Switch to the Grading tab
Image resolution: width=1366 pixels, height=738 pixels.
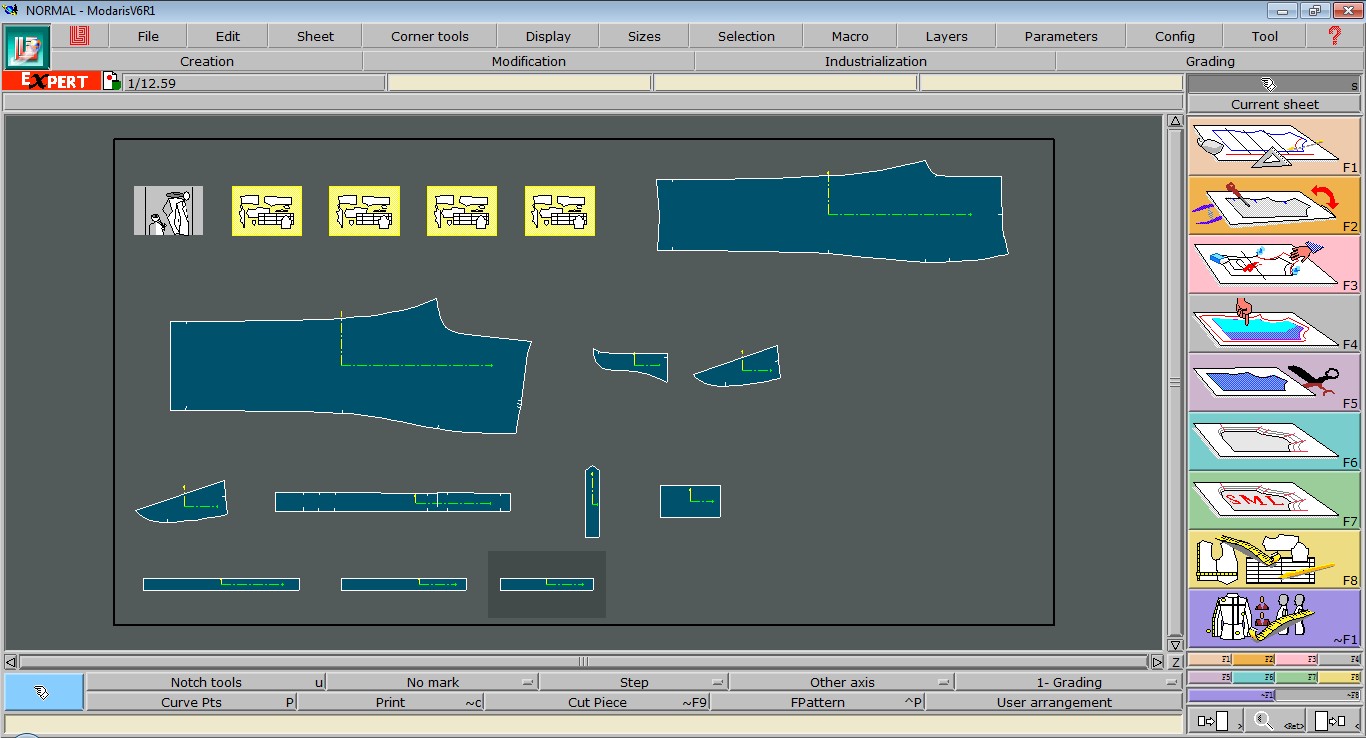click(1210, 61)
